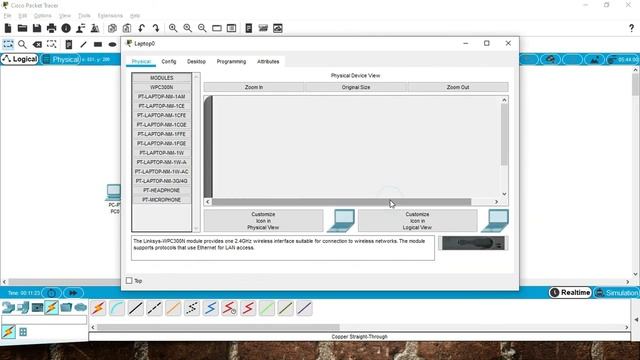
Task: Open the Programming tab in Laptop0
Action: [231, 62]
